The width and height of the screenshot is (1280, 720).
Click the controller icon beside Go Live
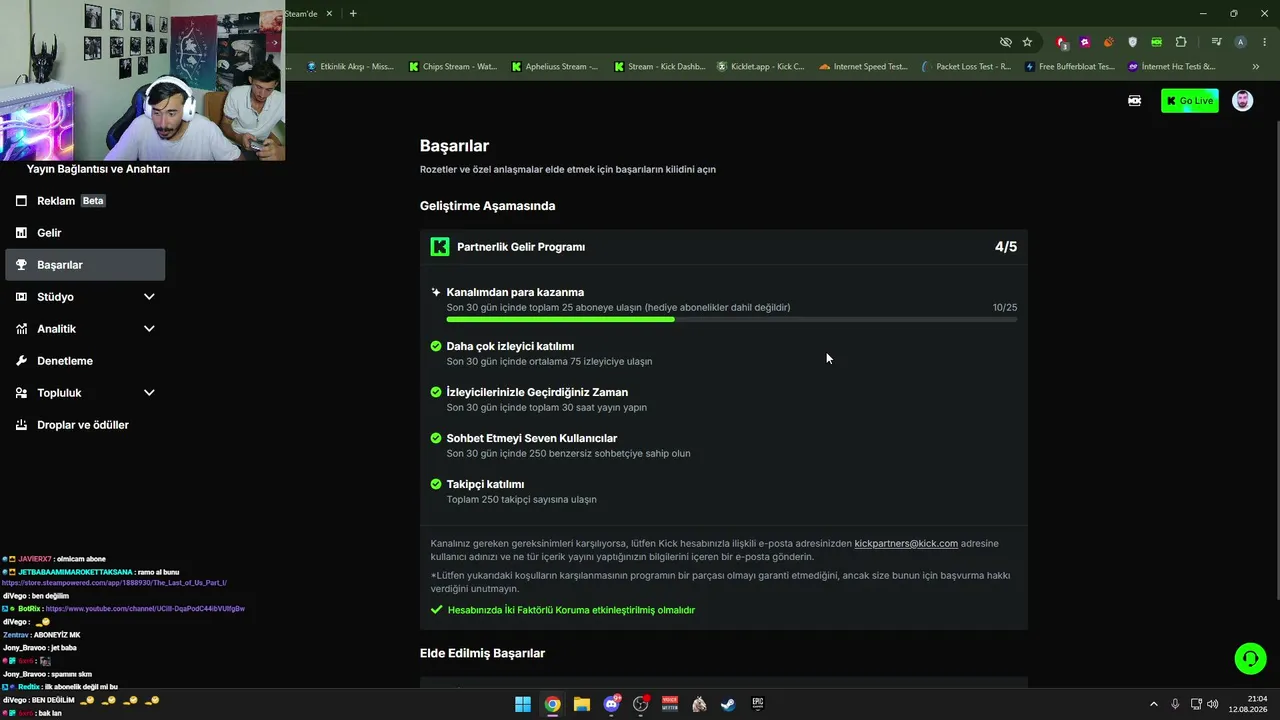pyautogui.click(x=1135, y=101)
